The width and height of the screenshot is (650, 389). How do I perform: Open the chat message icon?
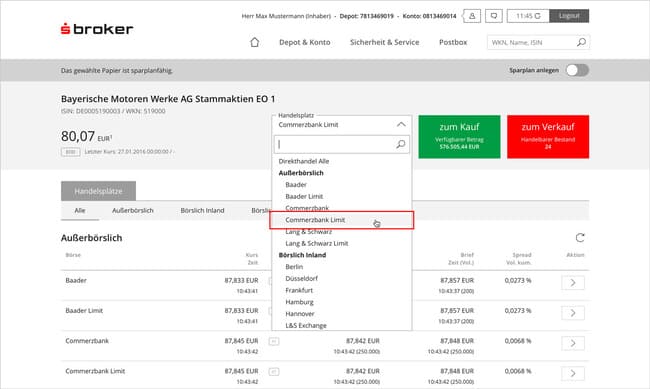pos(494,16)
